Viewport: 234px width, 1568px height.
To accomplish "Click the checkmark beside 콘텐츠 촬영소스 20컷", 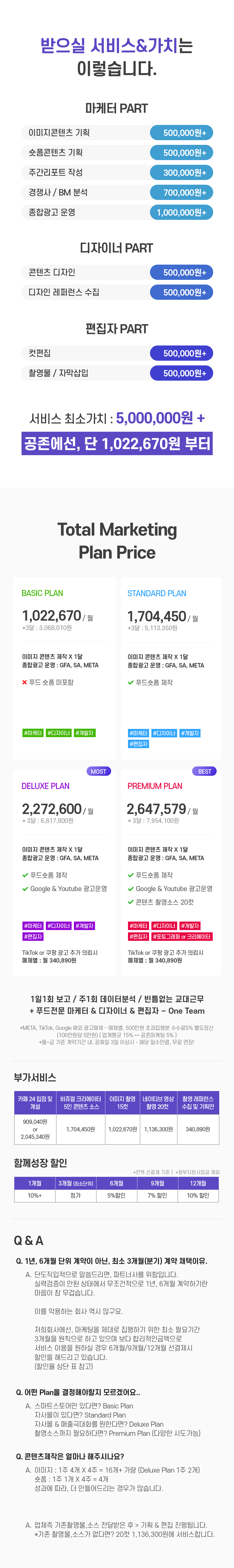I will tap(130, 902).
